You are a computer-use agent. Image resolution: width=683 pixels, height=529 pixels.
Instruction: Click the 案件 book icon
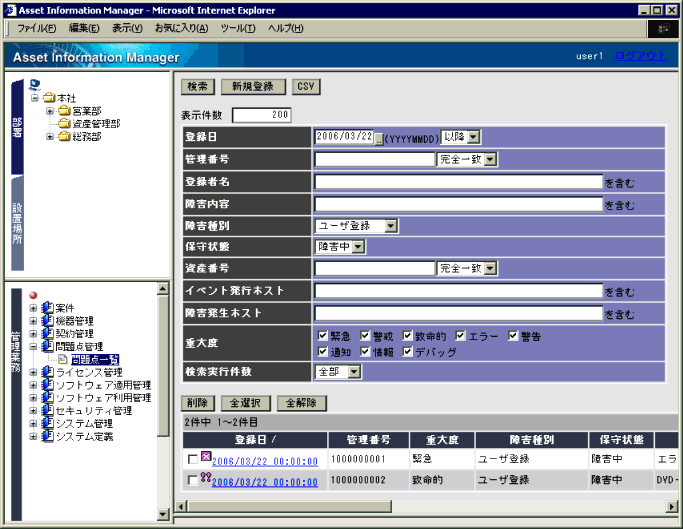pyautogui.click(x=47, y=308)
